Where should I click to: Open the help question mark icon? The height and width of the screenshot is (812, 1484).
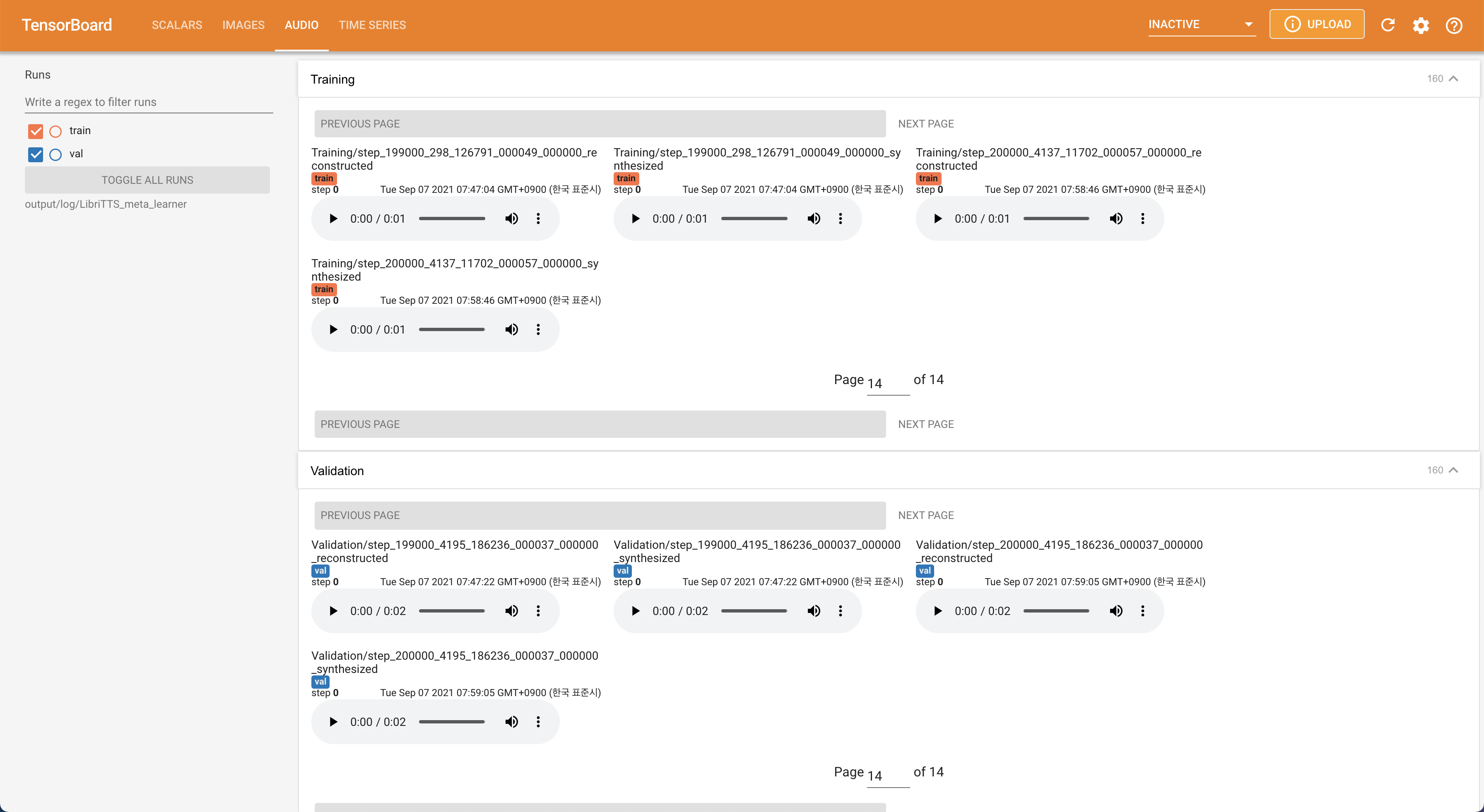[x=1453, y=25]
